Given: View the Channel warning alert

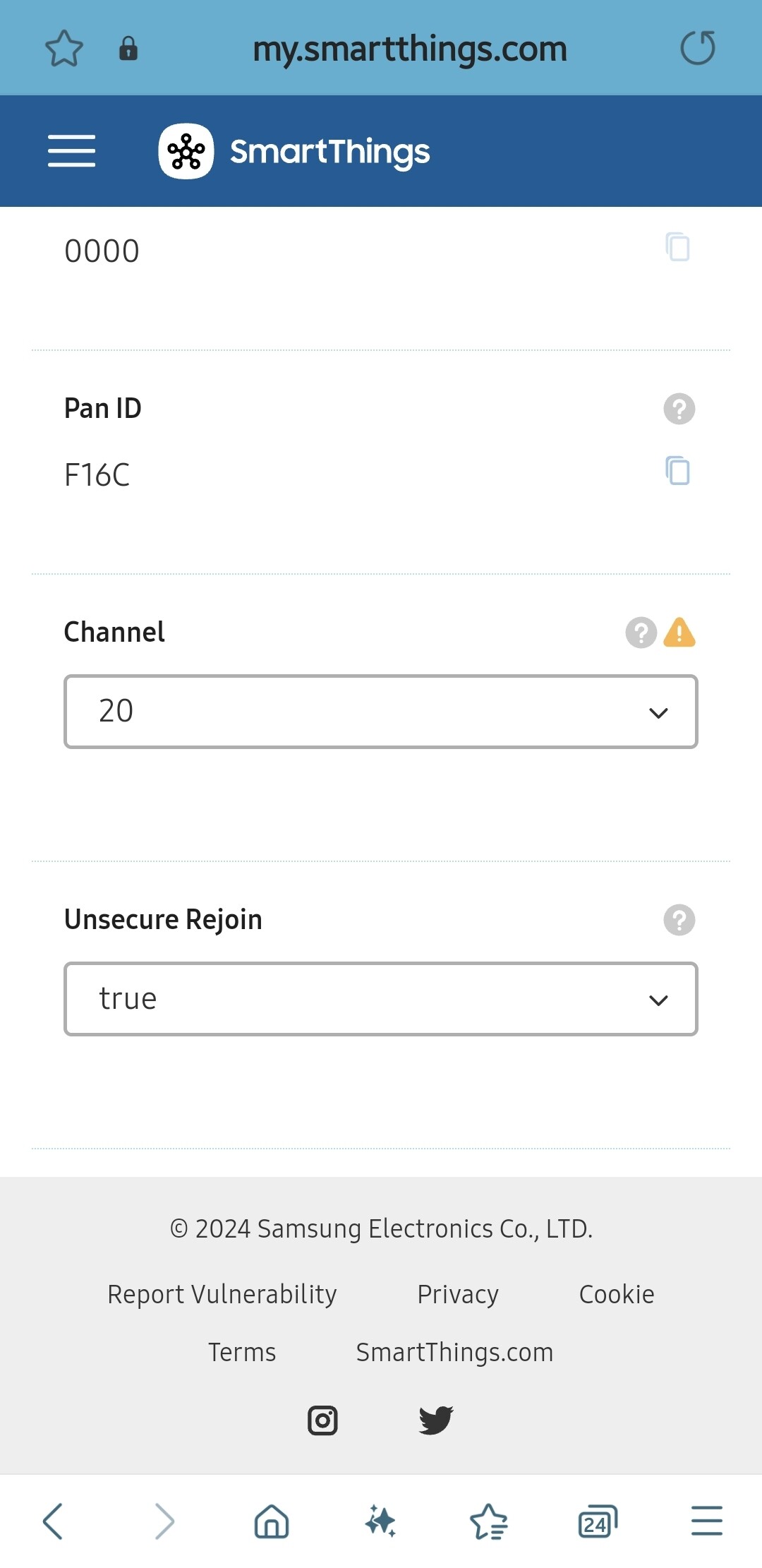Looking at the screenshot, I should (679, 633).
